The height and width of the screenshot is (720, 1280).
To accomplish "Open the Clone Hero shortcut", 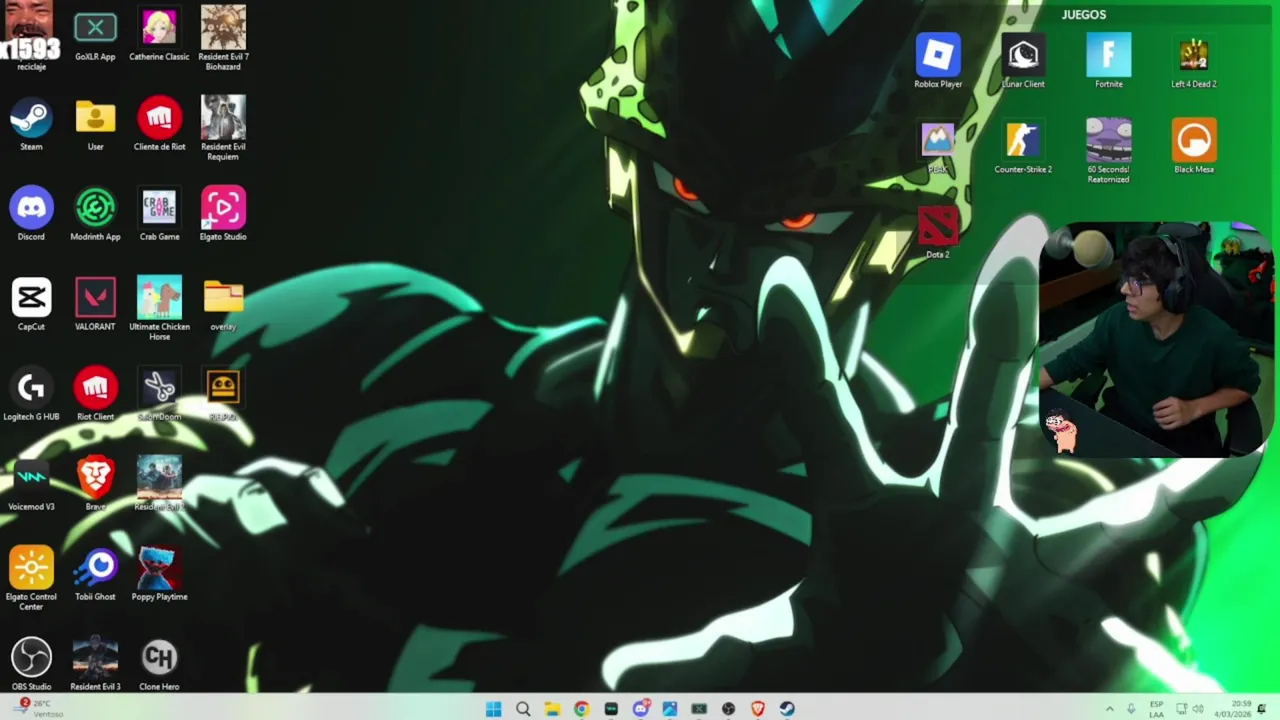I will click(x=159, y=665).
